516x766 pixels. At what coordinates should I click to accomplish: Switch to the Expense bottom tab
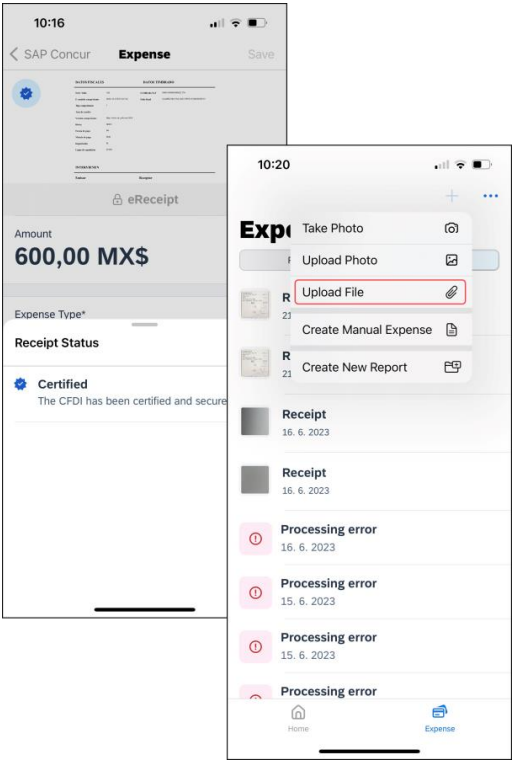coord(440,718)
